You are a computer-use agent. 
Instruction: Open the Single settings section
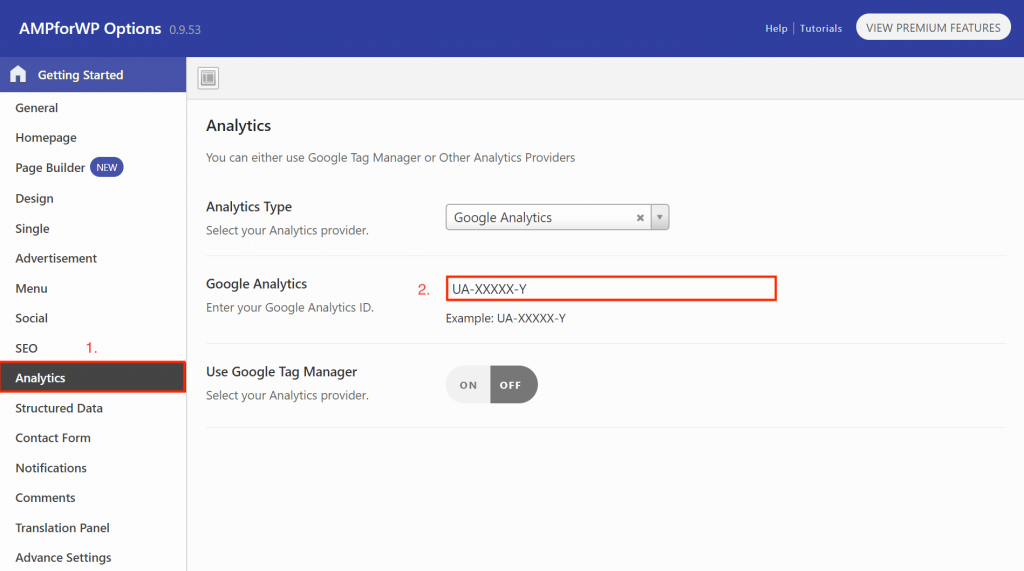pyautogui.click(x=32, y=229)
